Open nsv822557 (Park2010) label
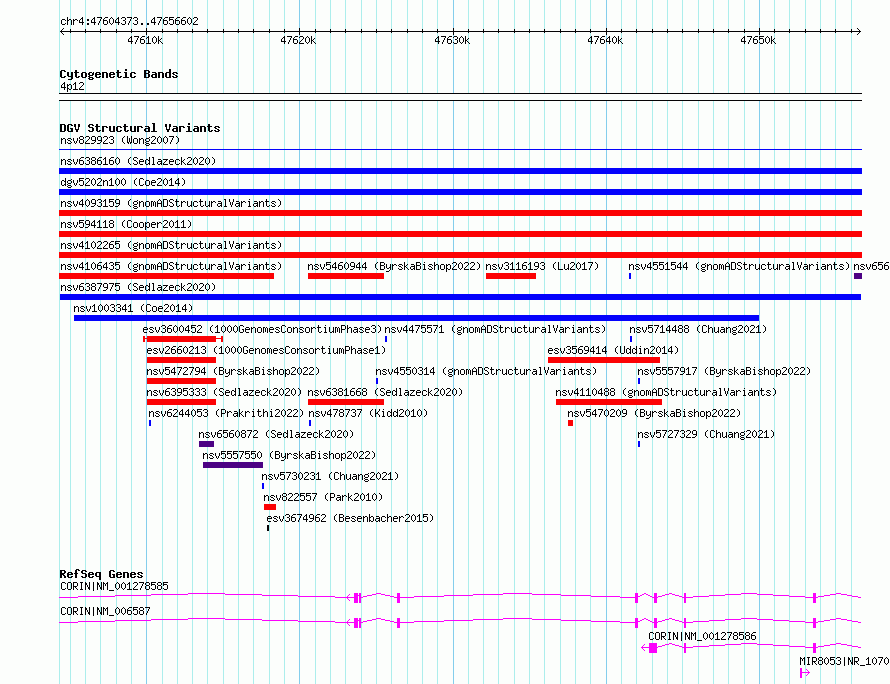Image resolution: width=890 pixels, height=684 pixels. click(x=323, y=497)
